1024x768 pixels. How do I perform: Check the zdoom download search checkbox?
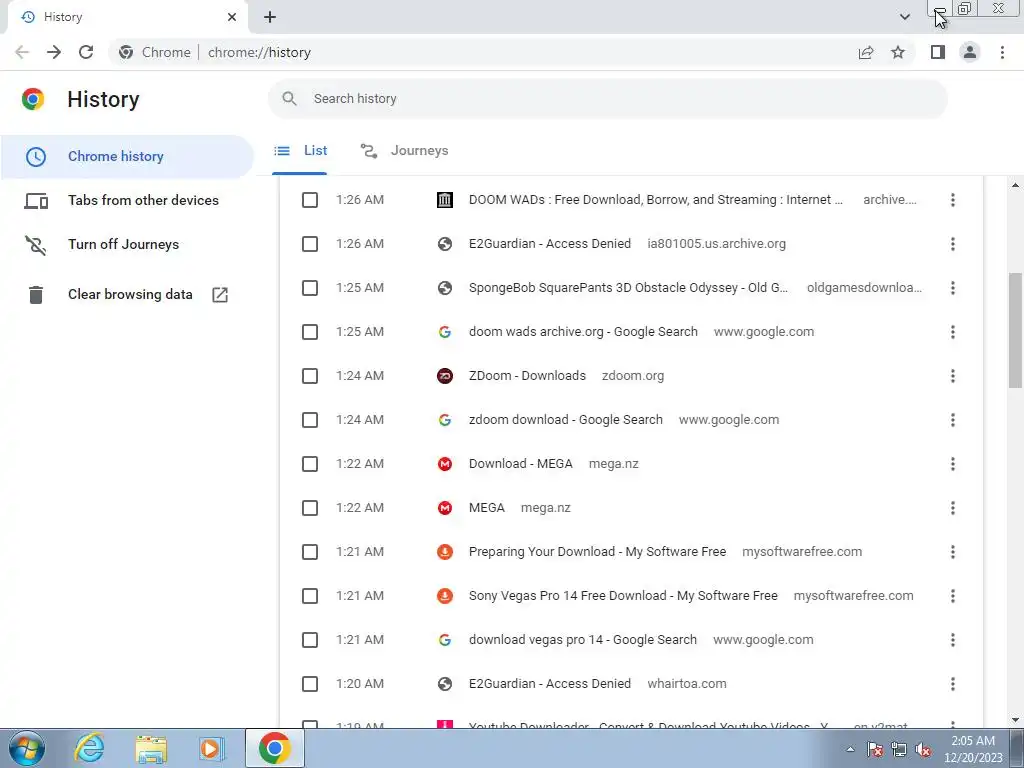310,420
